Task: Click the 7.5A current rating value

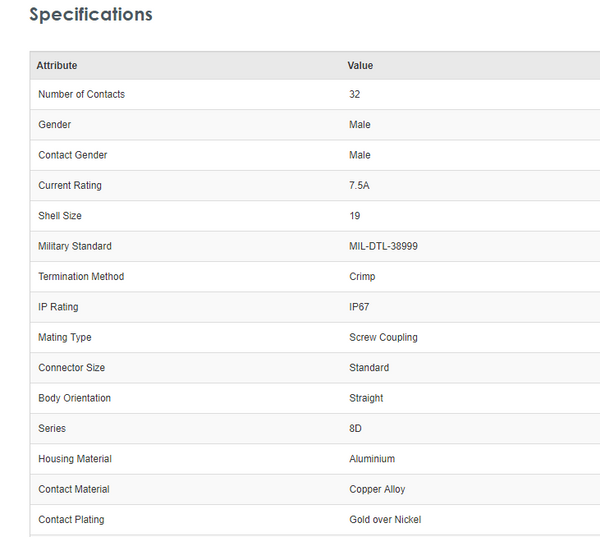Action: click(360, 185)
